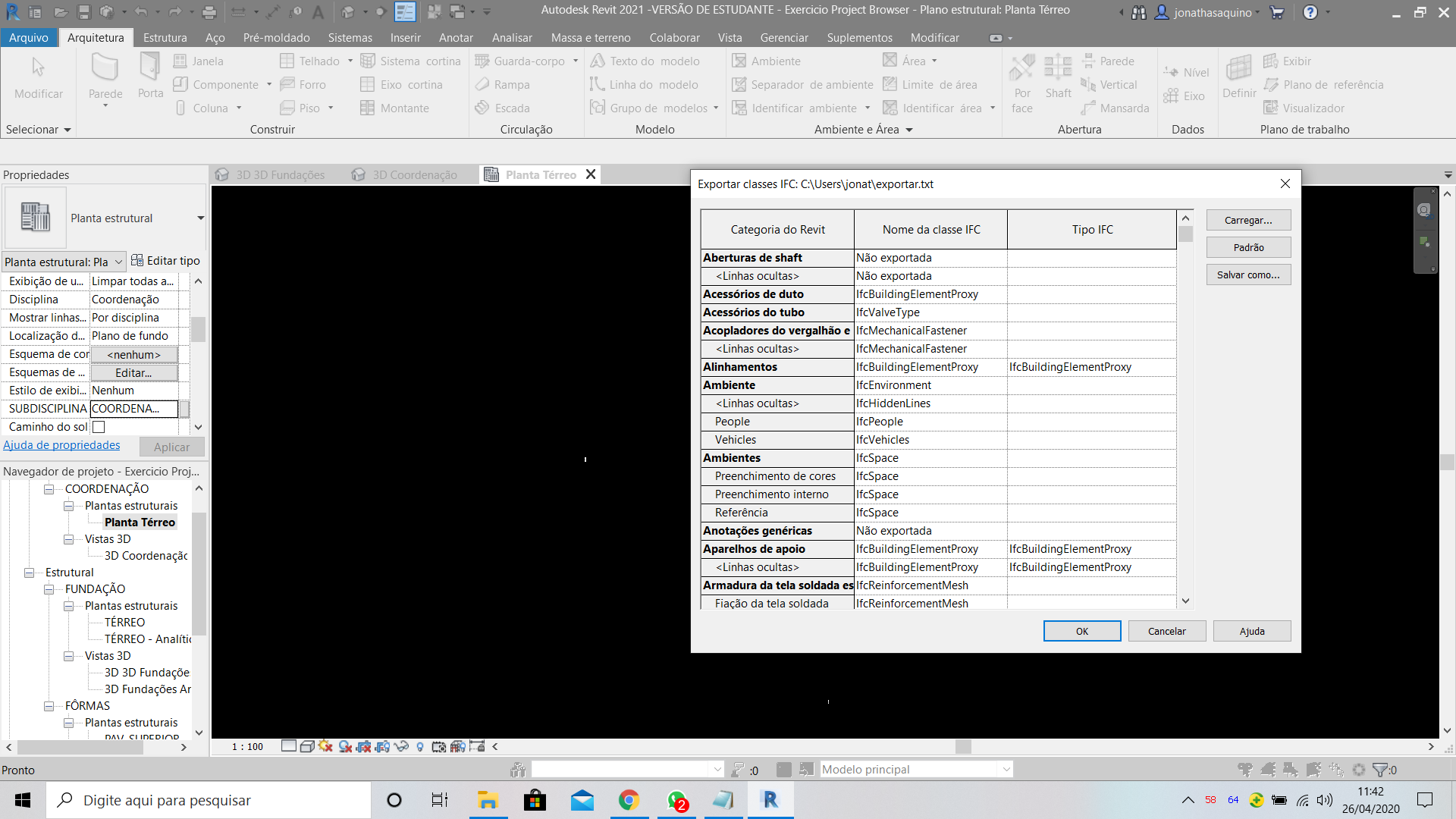Click the Escada stairs tool icon

point(482,108)
